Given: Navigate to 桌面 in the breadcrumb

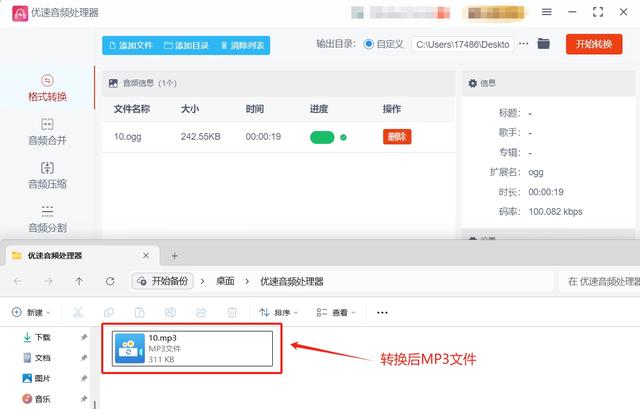Looking at the screenshot, I should [225, 281].
